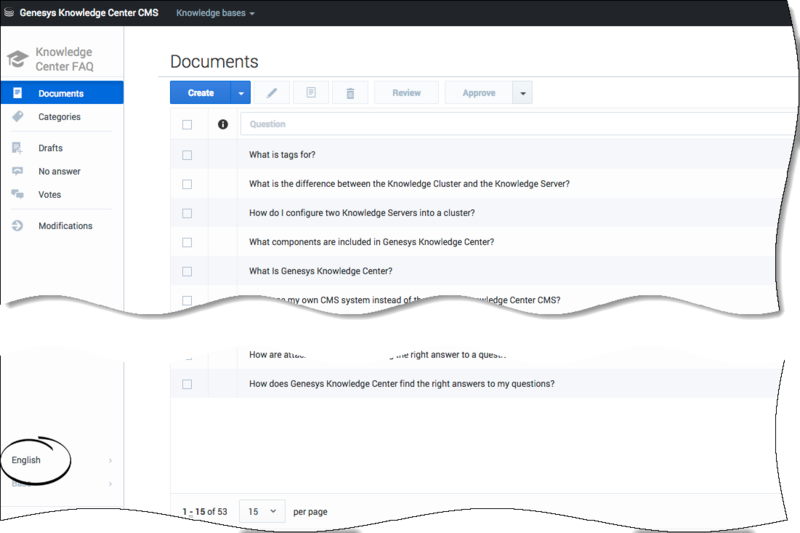Click the No answer speech bubble icon
Screen dimensions: 800x533
[17, 171]
